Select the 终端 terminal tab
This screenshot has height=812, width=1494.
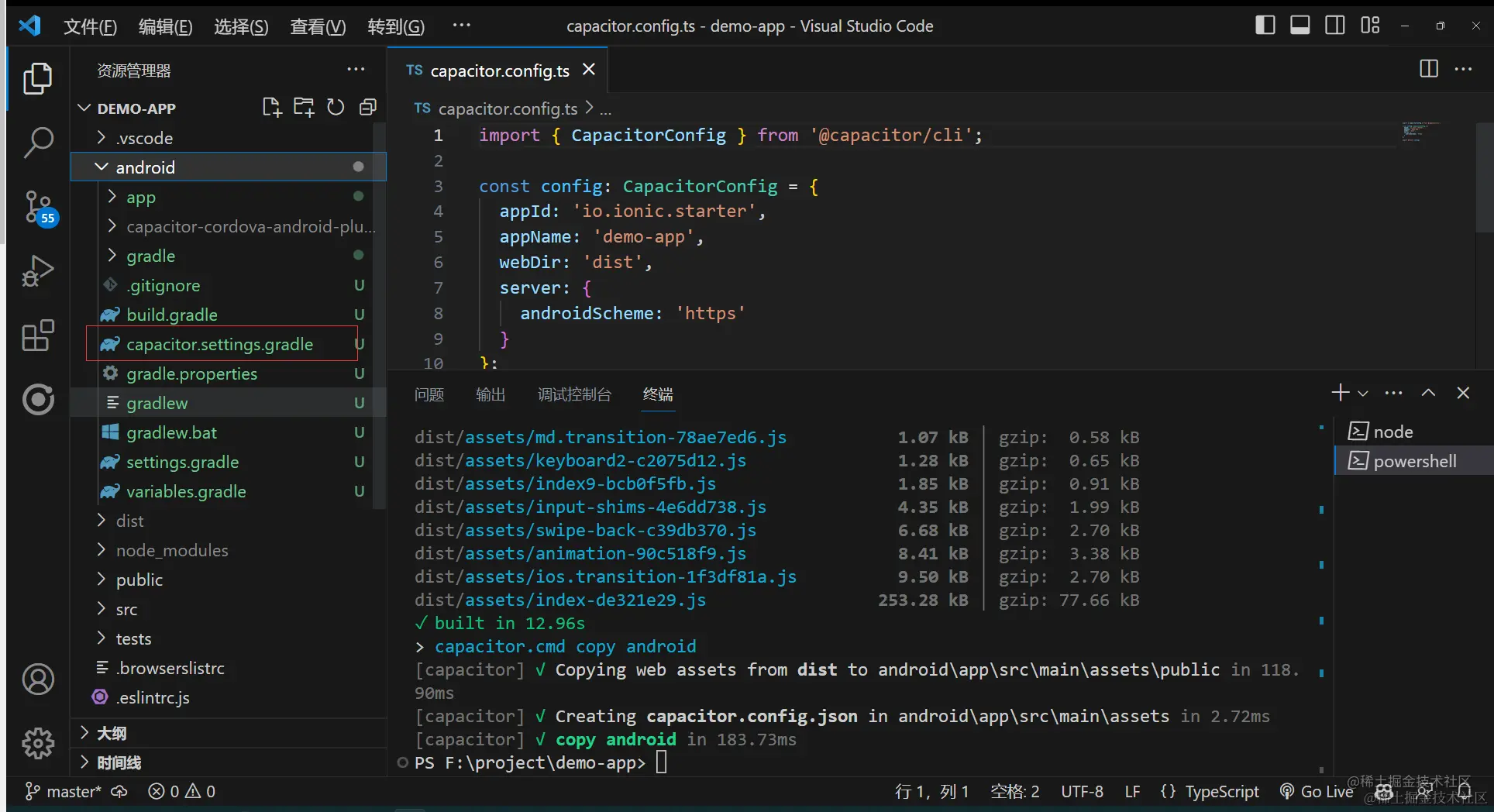pyautogui.click(x=658, y=394)
